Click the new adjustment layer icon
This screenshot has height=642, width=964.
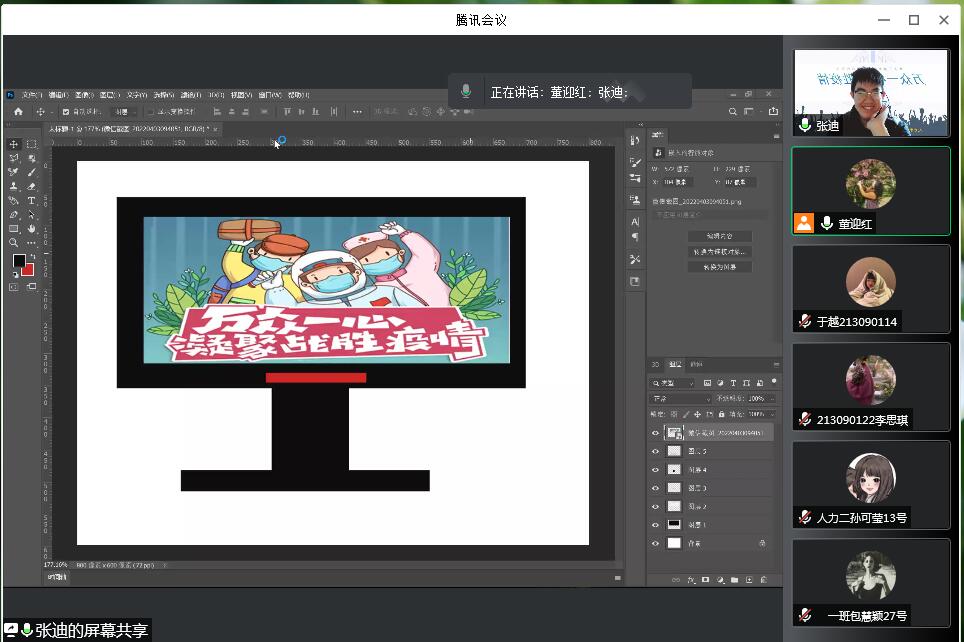[x=720, y=580]
